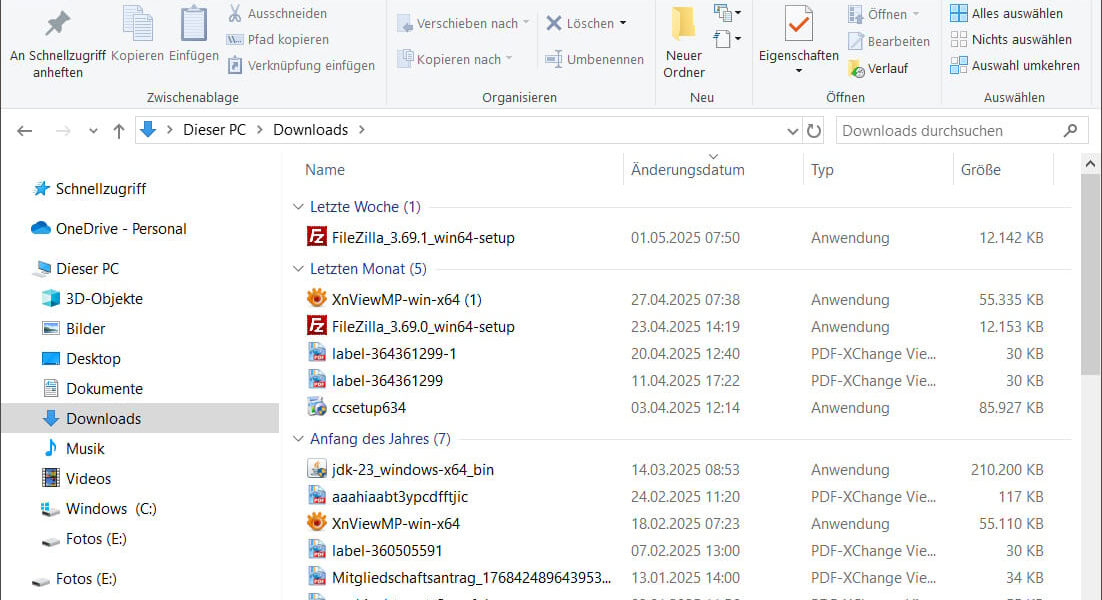This screenshot has width=1102, height=600.
Task: Sort by the Größe column header
Action: [x=980, y=169]
